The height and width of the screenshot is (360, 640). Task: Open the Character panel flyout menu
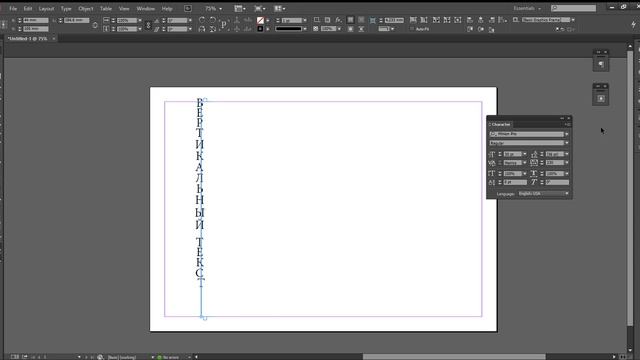[567, 124]
